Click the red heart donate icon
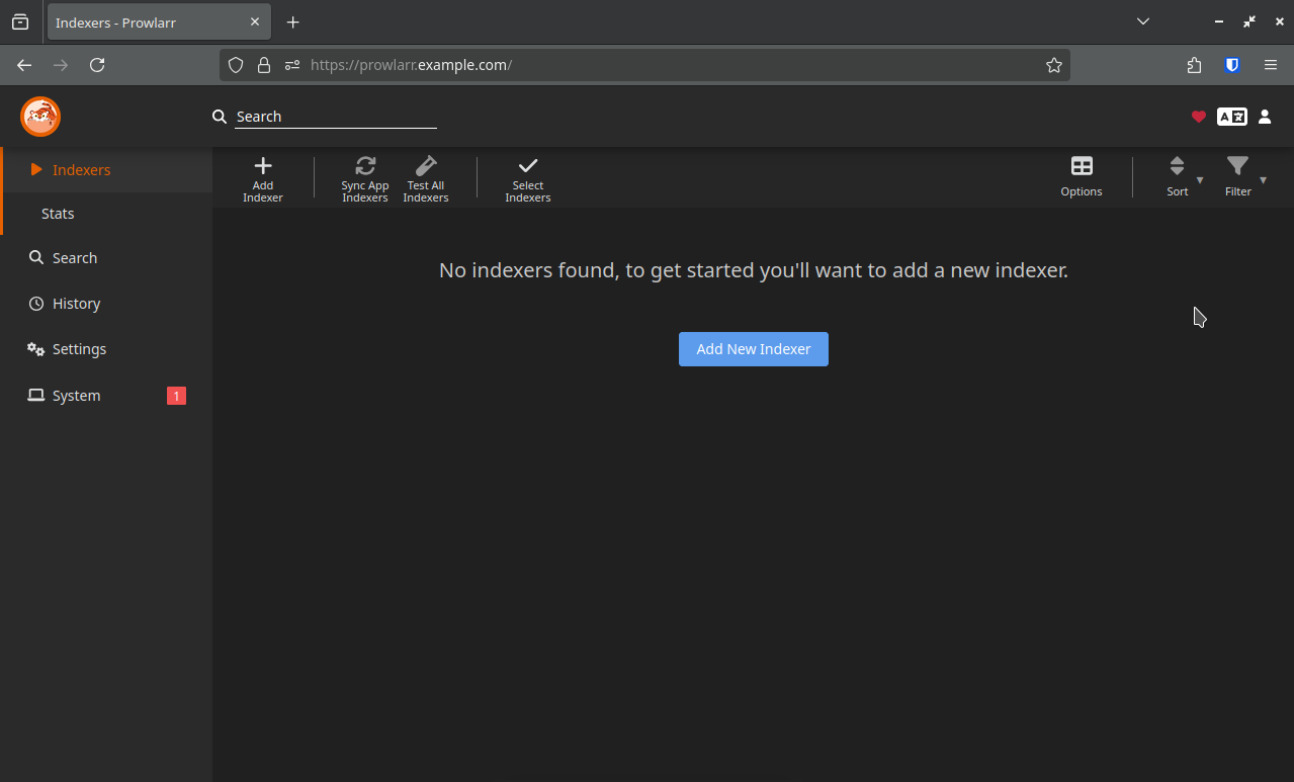The width and height of the screenshot is (1294, 782). 1198,117
